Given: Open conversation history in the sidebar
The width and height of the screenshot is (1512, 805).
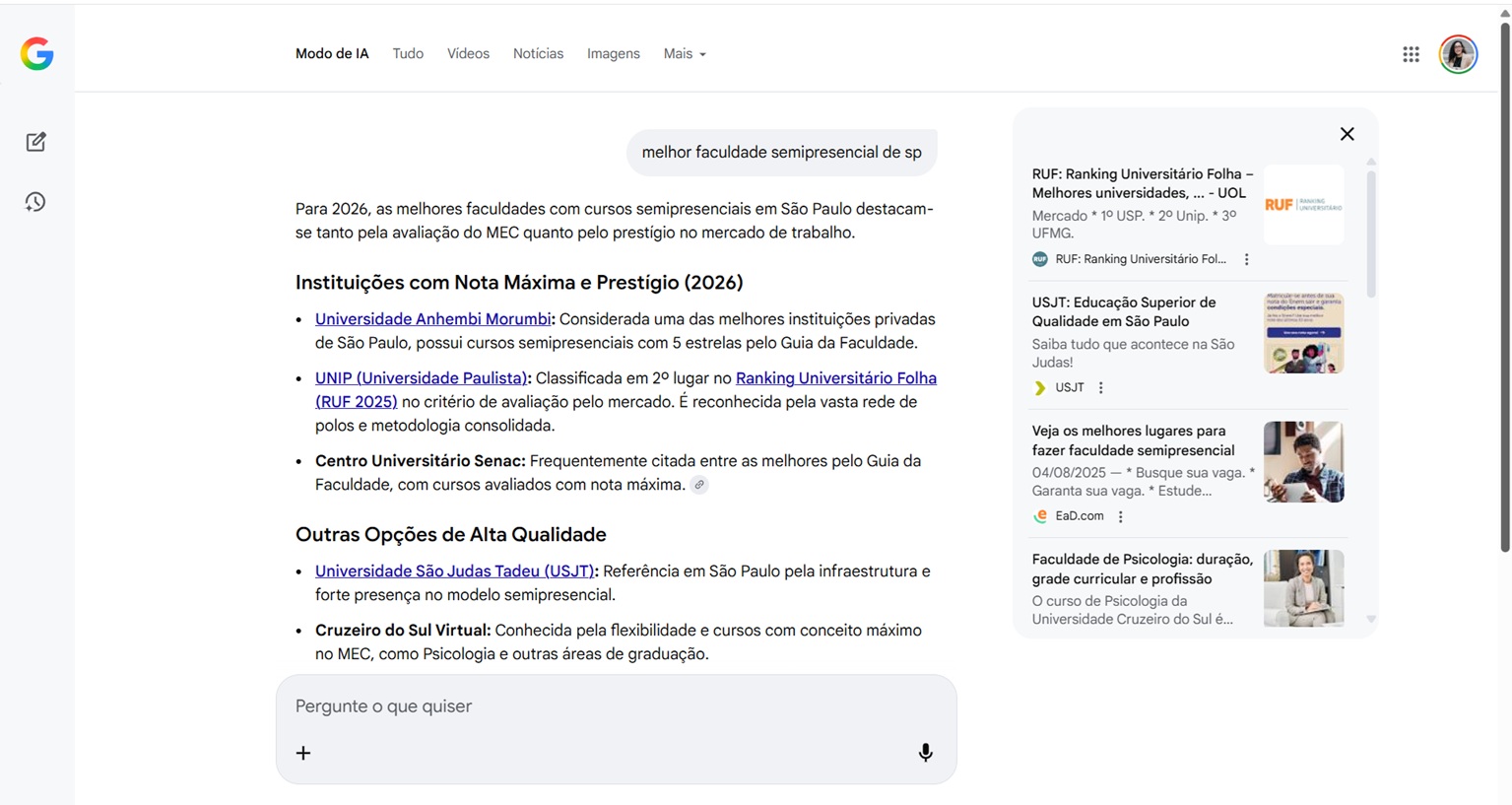Looking at the screenshot, I should [35, 201].
